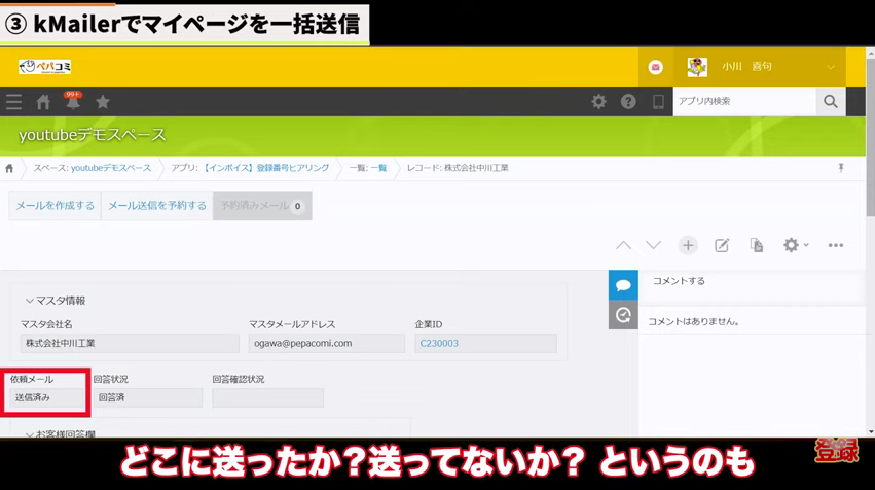Image resolution: width=875 pixels, height=490 pixels.
Task: Click the search magnifier button
Action: coord(830,101)
